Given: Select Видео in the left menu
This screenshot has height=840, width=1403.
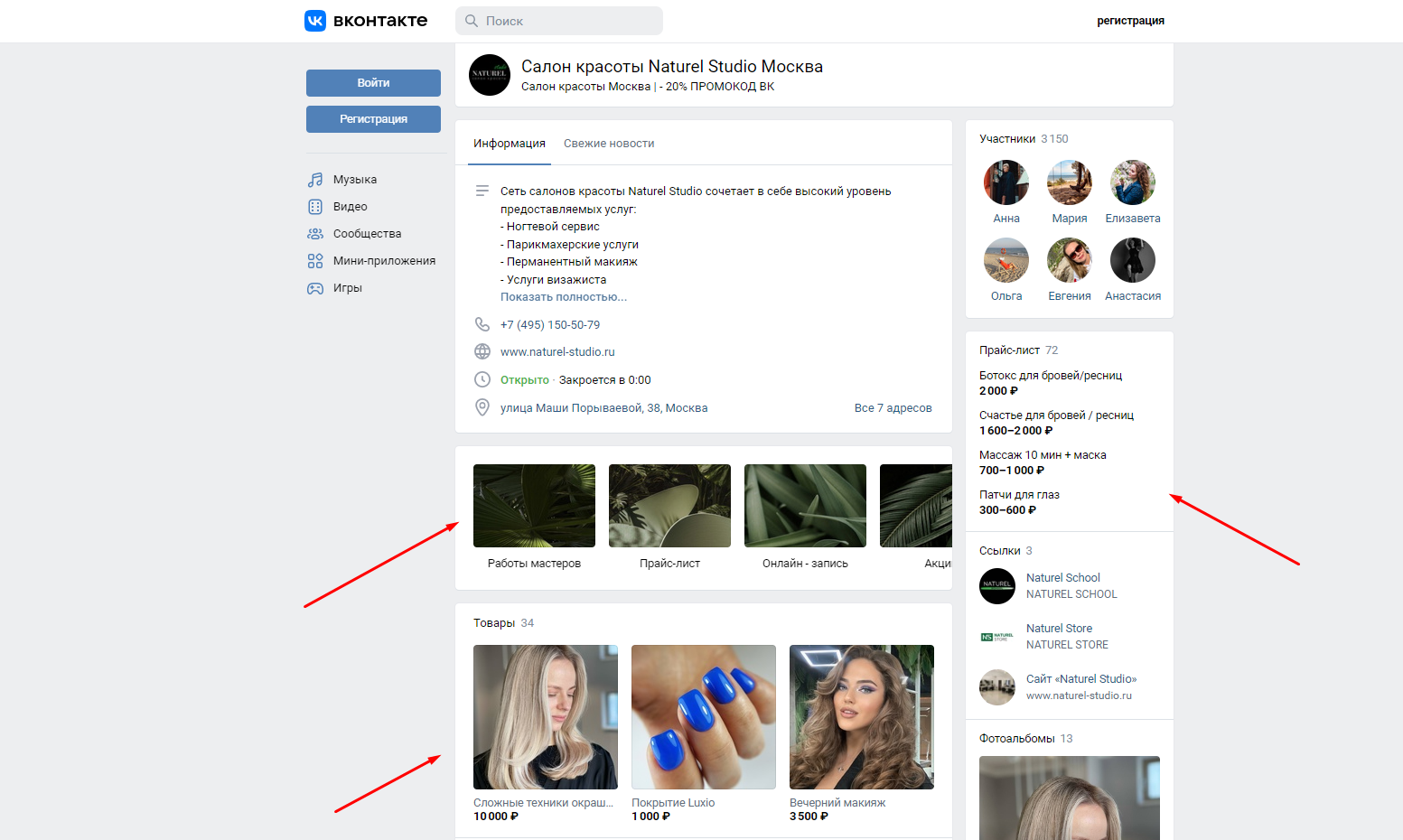Looking at the screenshot, I should (x=351, y=207).
